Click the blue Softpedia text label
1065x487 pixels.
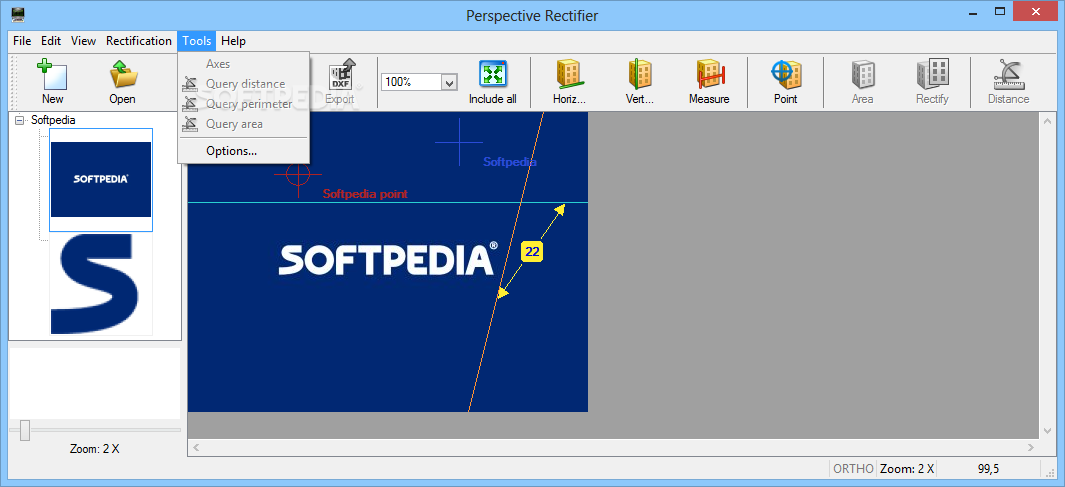[x=509, y=162]
